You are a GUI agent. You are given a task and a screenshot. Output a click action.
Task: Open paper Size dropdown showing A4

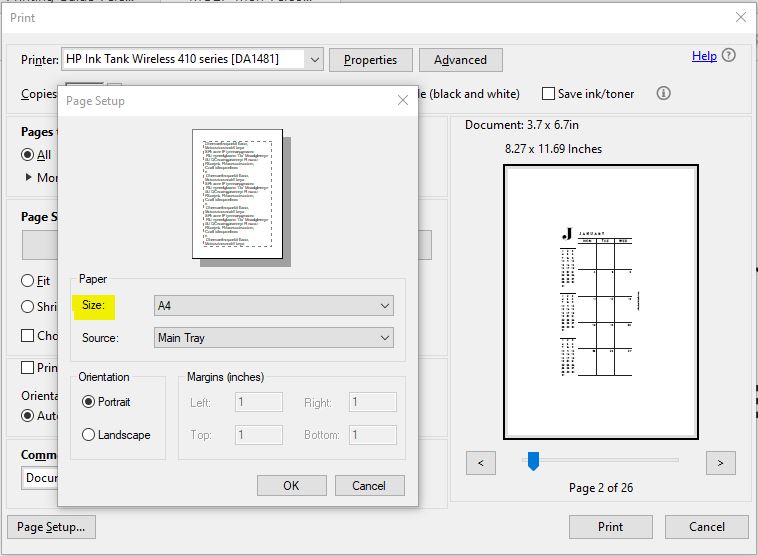point(274,306)
